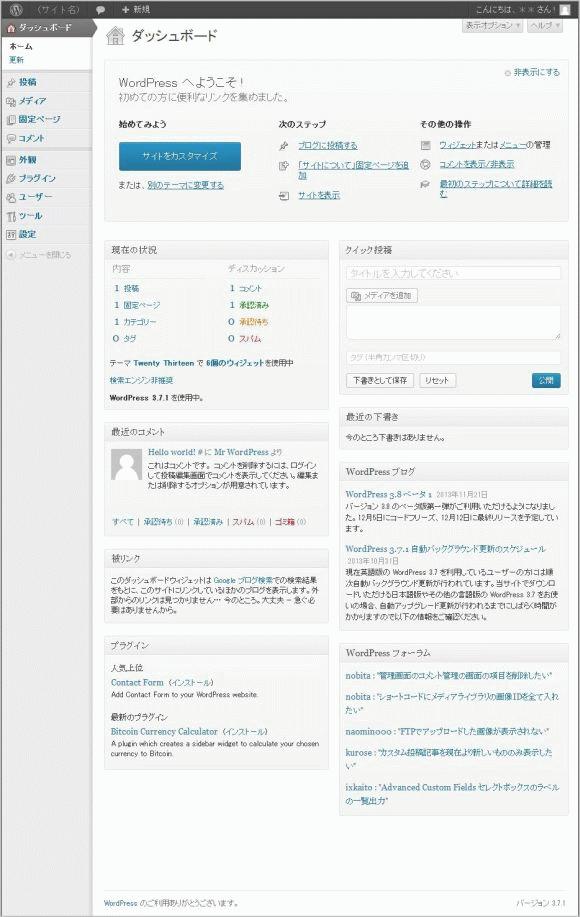The width and height of the screenshot is (580, 917).
Task: Click the リセット button
Action: (x=437, y=381)
